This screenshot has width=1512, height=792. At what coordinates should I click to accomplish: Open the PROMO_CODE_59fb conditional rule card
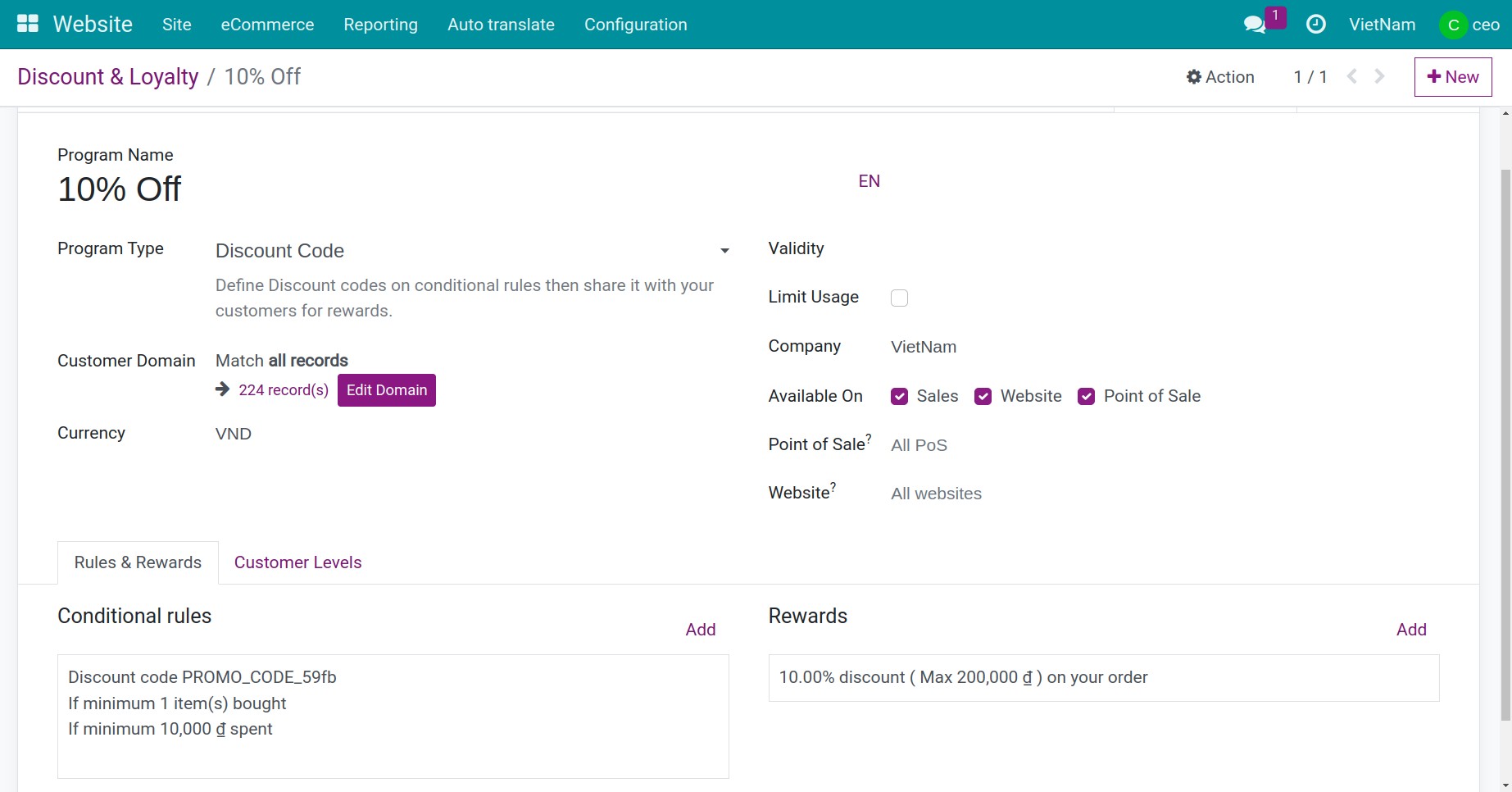[x=393, y=717]
